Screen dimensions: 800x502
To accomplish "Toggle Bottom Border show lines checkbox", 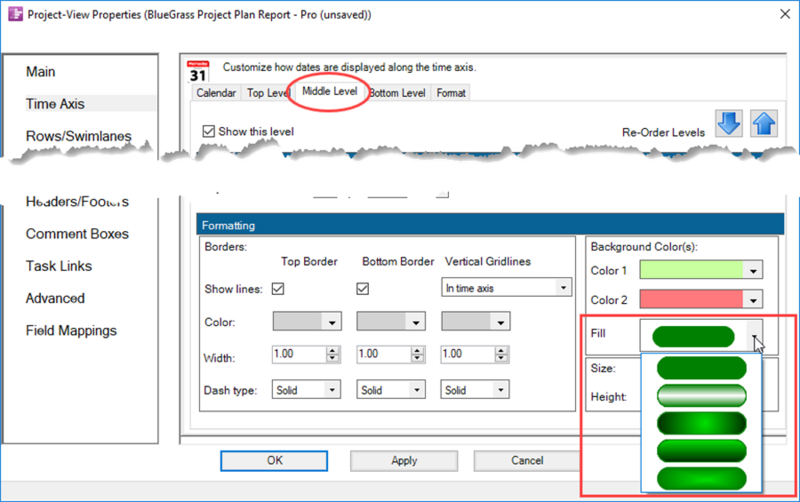I will point(362,289).
